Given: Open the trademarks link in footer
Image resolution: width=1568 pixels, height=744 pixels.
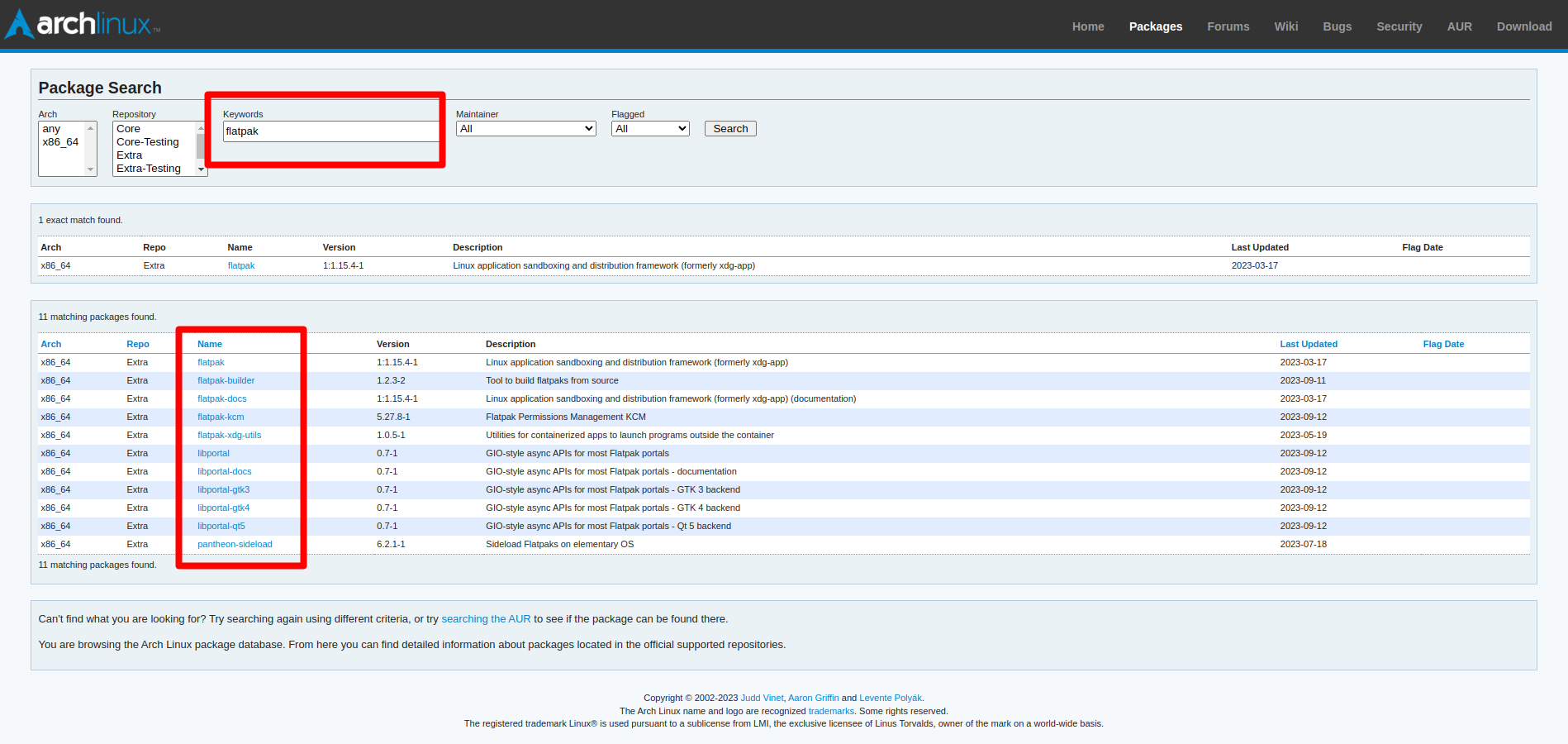Looking at the screenshot, I should pyautogui.click(x=831, y=712).
